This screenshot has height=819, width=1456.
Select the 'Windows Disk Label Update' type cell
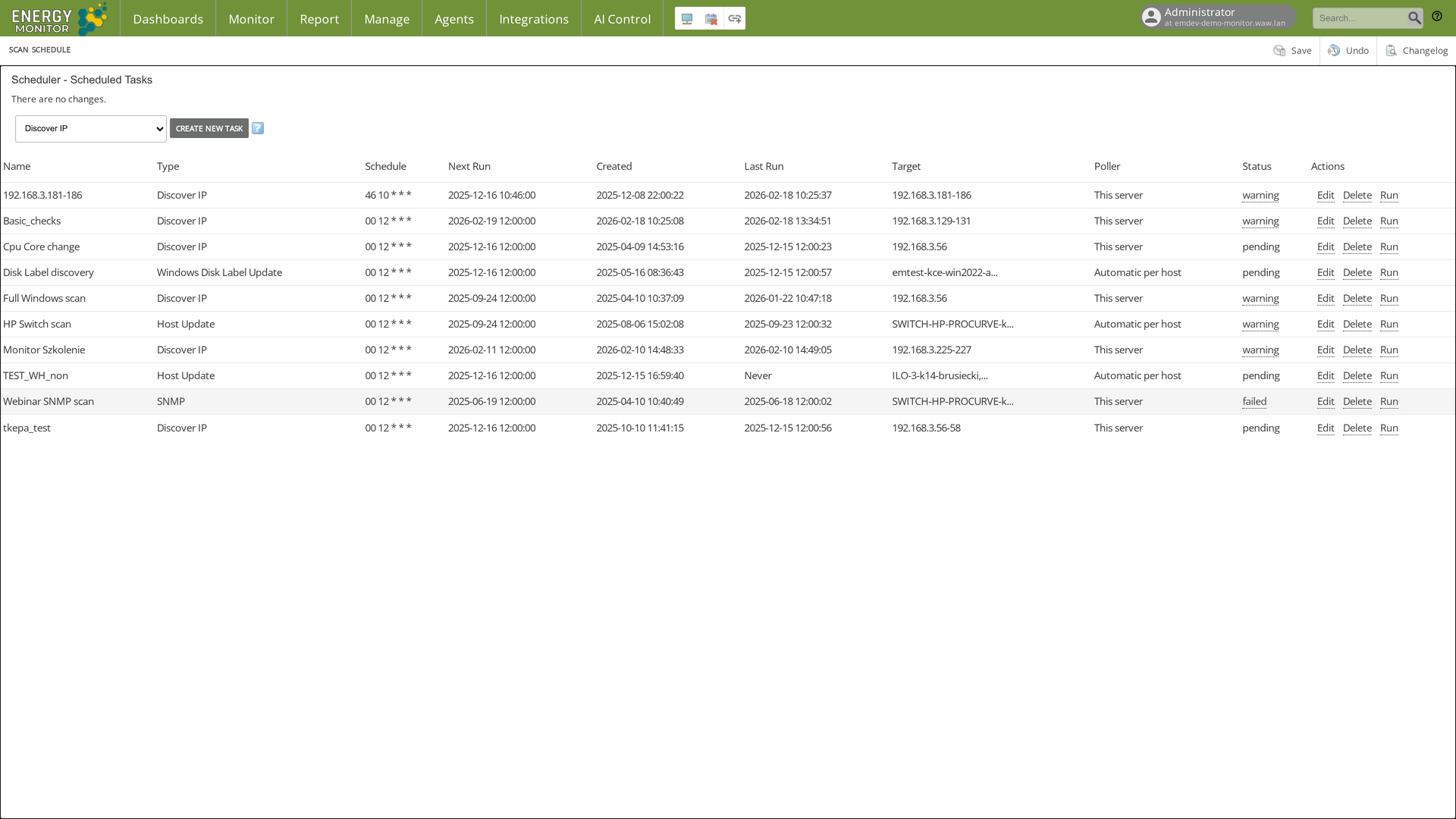click(219, 273)
